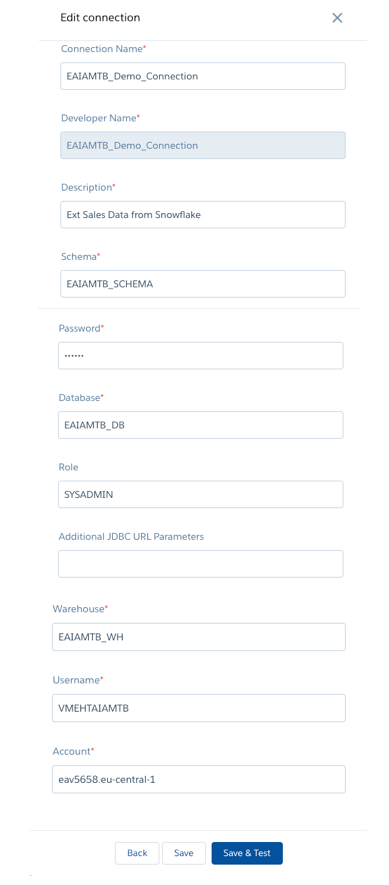389x885 pixels.
Task: Click the Account field eav5658.eu-central-1
Action: coord(199,779)
